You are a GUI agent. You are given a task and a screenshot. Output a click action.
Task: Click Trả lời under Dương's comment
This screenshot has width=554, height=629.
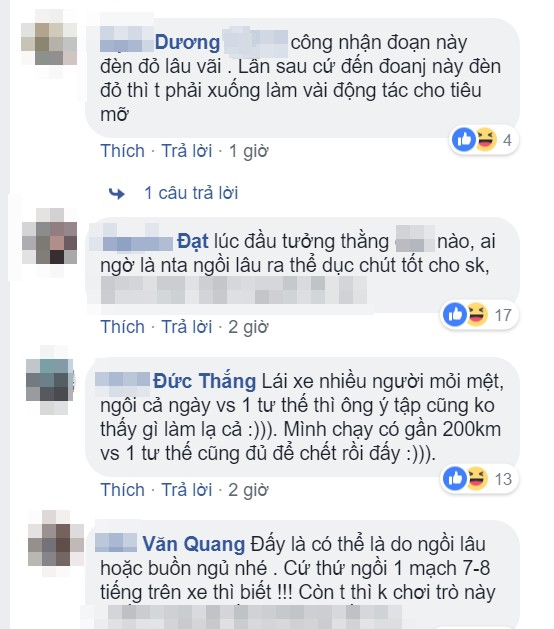click(187, 151)
